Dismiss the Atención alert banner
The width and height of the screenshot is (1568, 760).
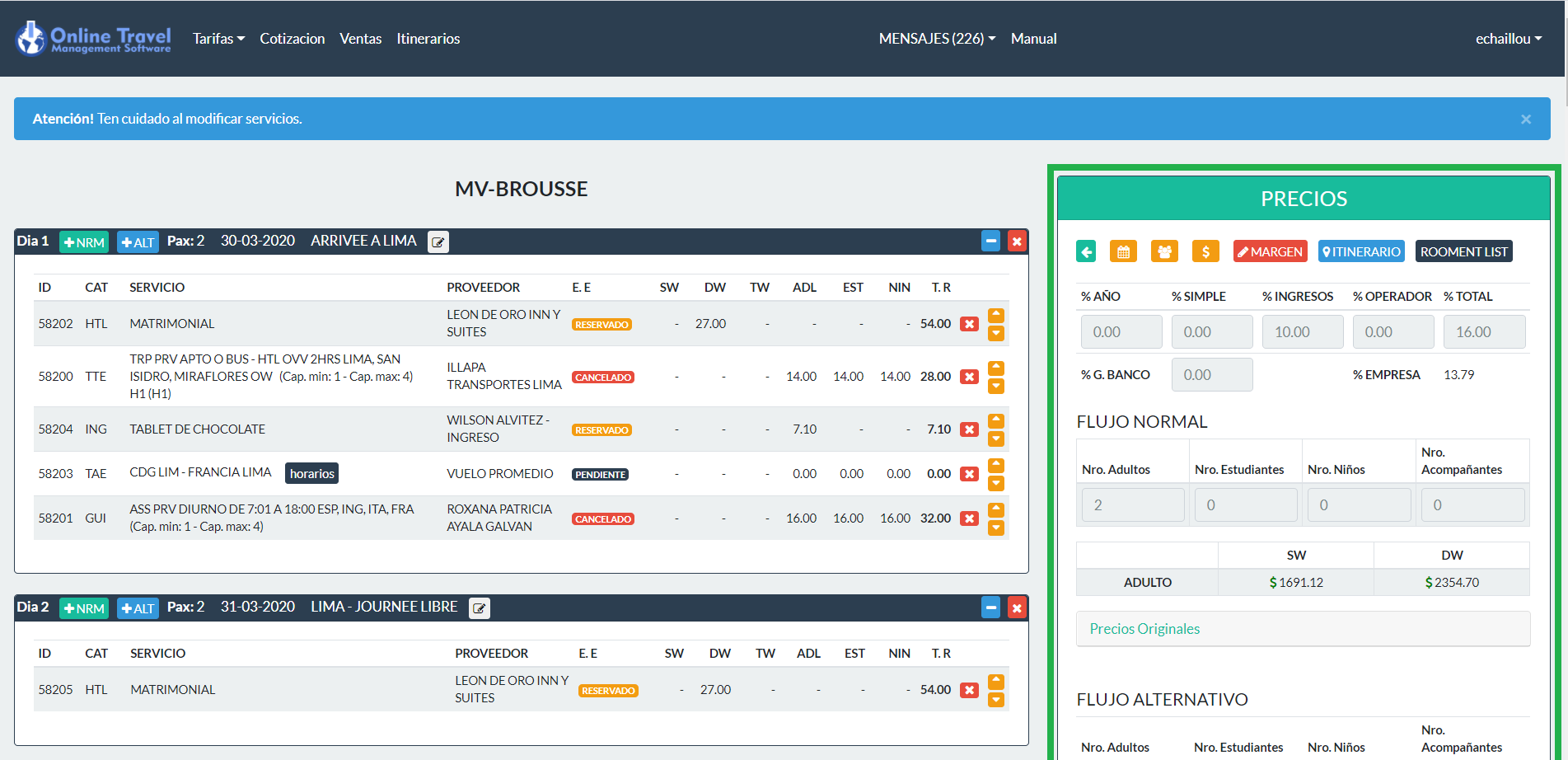point(1525,120)
